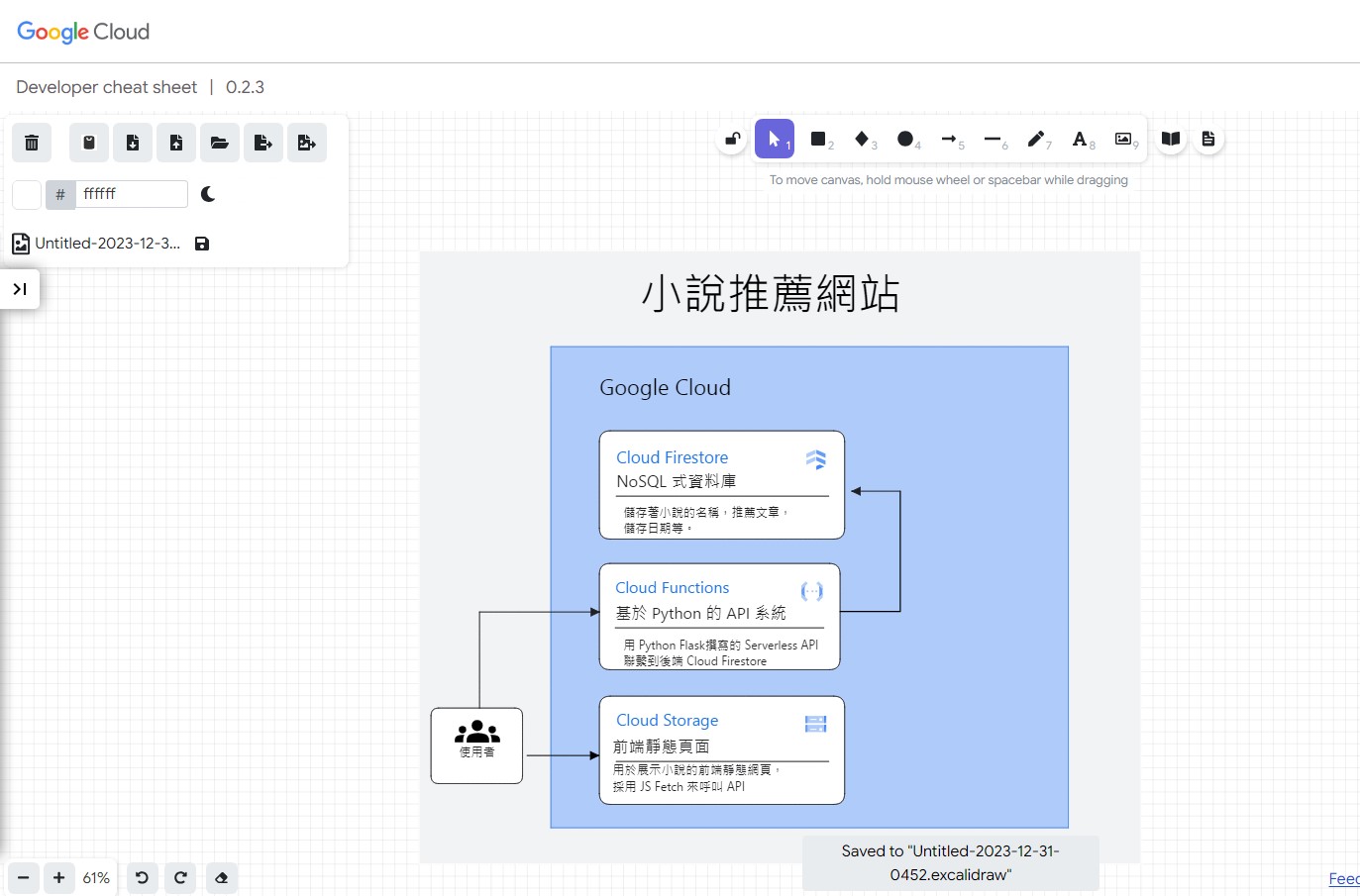Click the Google Cloud logo

tap(83, 32)
